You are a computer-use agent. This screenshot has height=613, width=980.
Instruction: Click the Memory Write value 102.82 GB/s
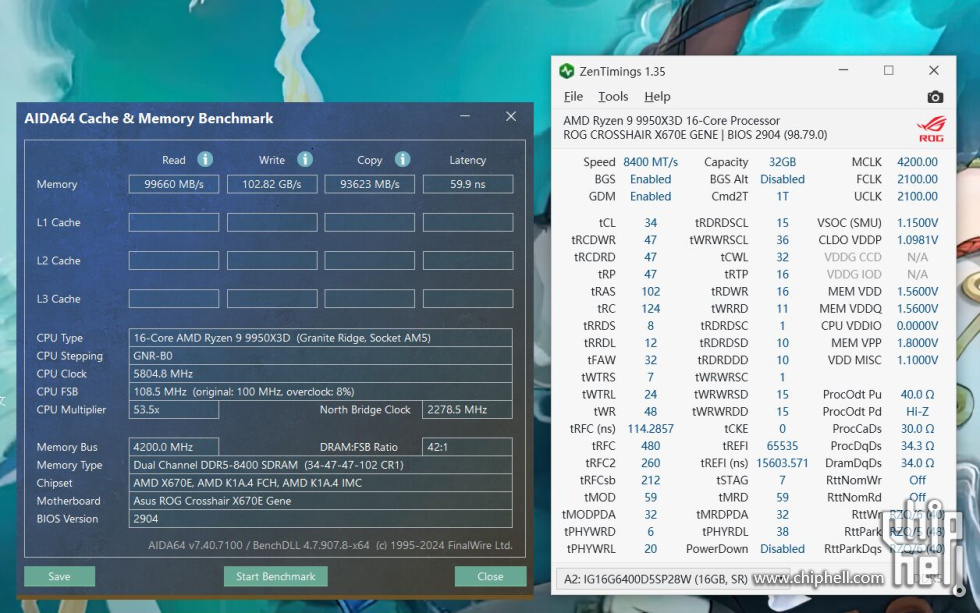[x=272, y=184]
